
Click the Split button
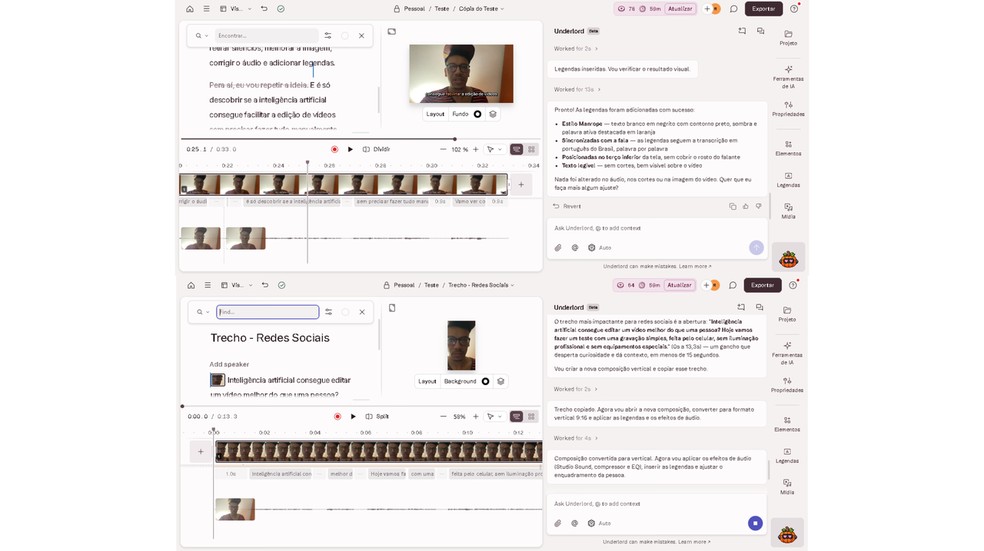point(377,417)
